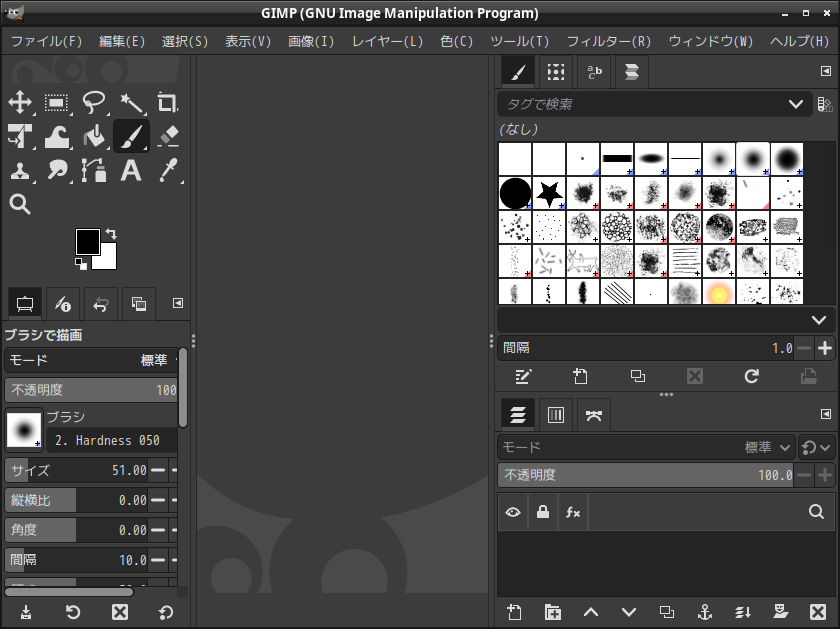
Task: Select the Move tool in toolbox
Action: click(20, 102)
